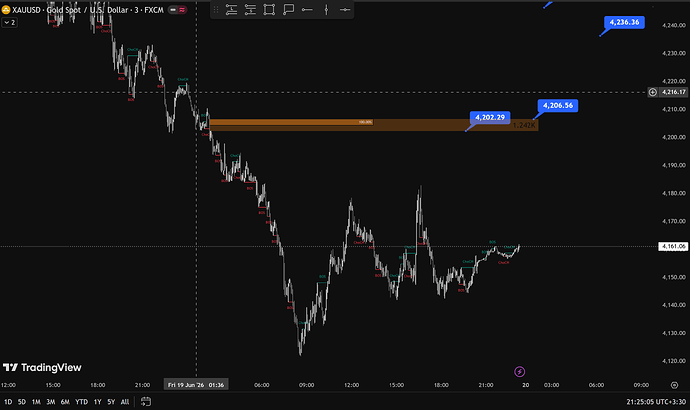Click the purple lightning flash icon
Viewport: 690px width, 410px height.
(x=519, y=372)
